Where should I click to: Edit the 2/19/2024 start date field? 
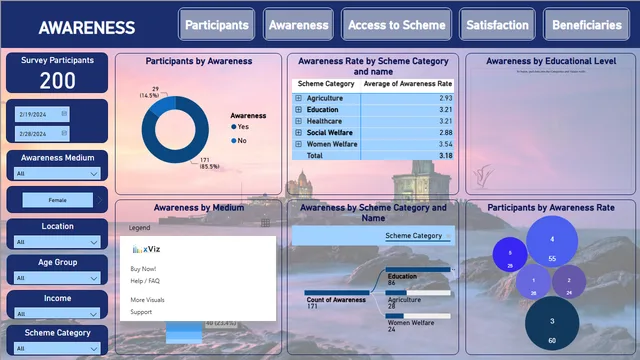coord(42,114)
